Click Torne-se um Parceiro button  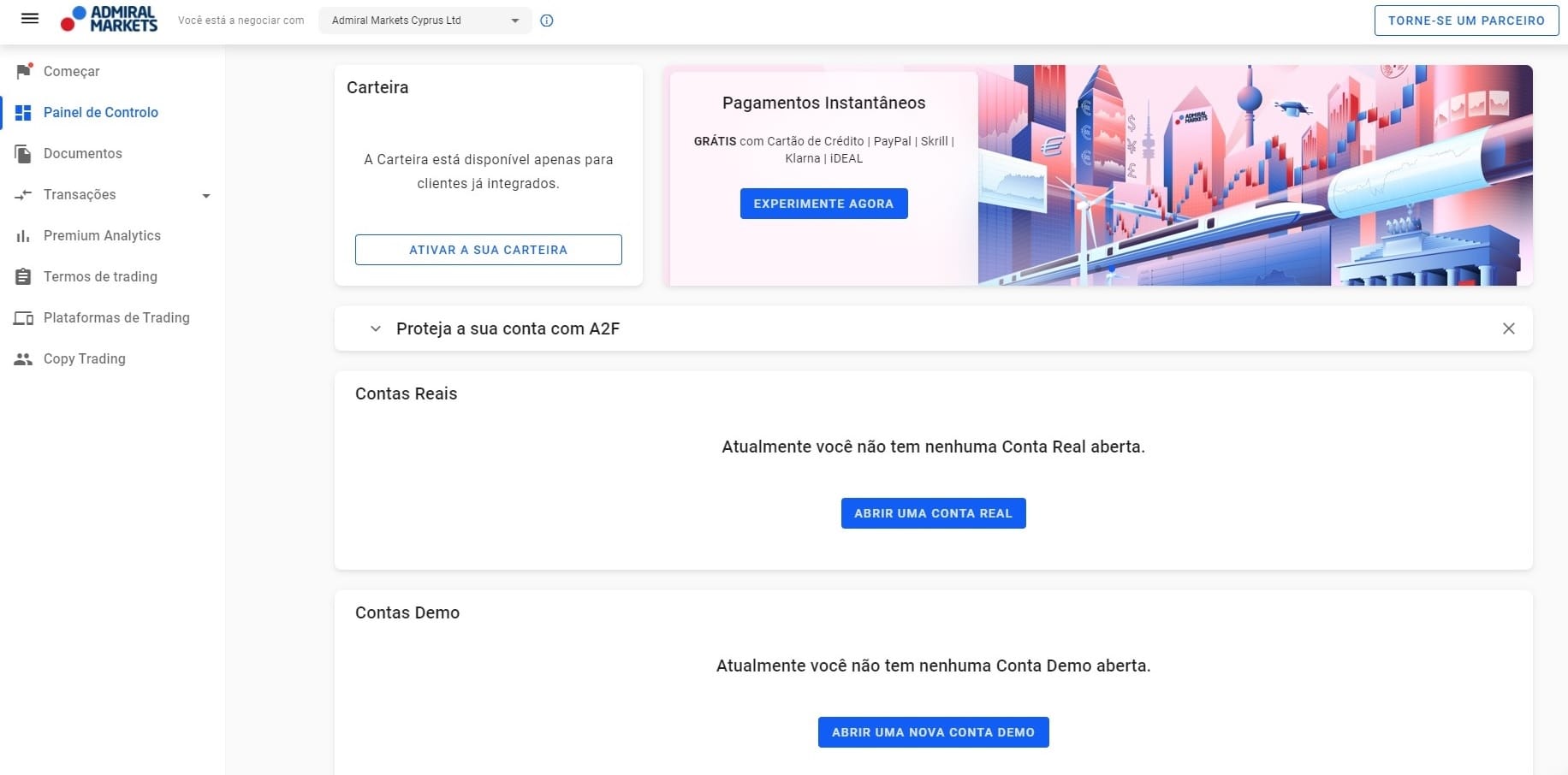1466,21
